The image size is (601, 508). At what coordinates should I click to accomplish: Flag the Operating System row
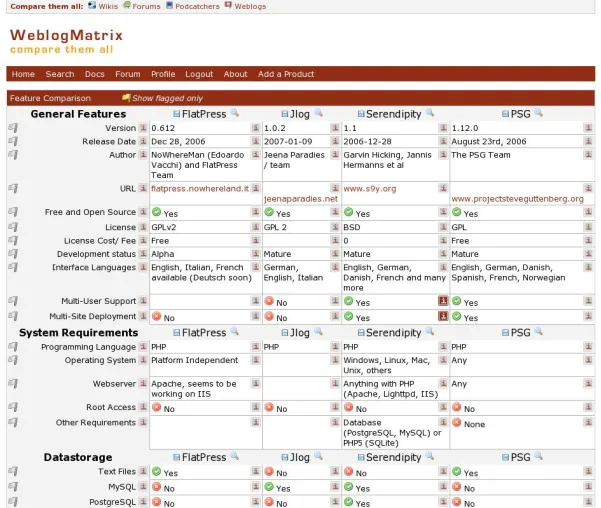coord(13,360)
